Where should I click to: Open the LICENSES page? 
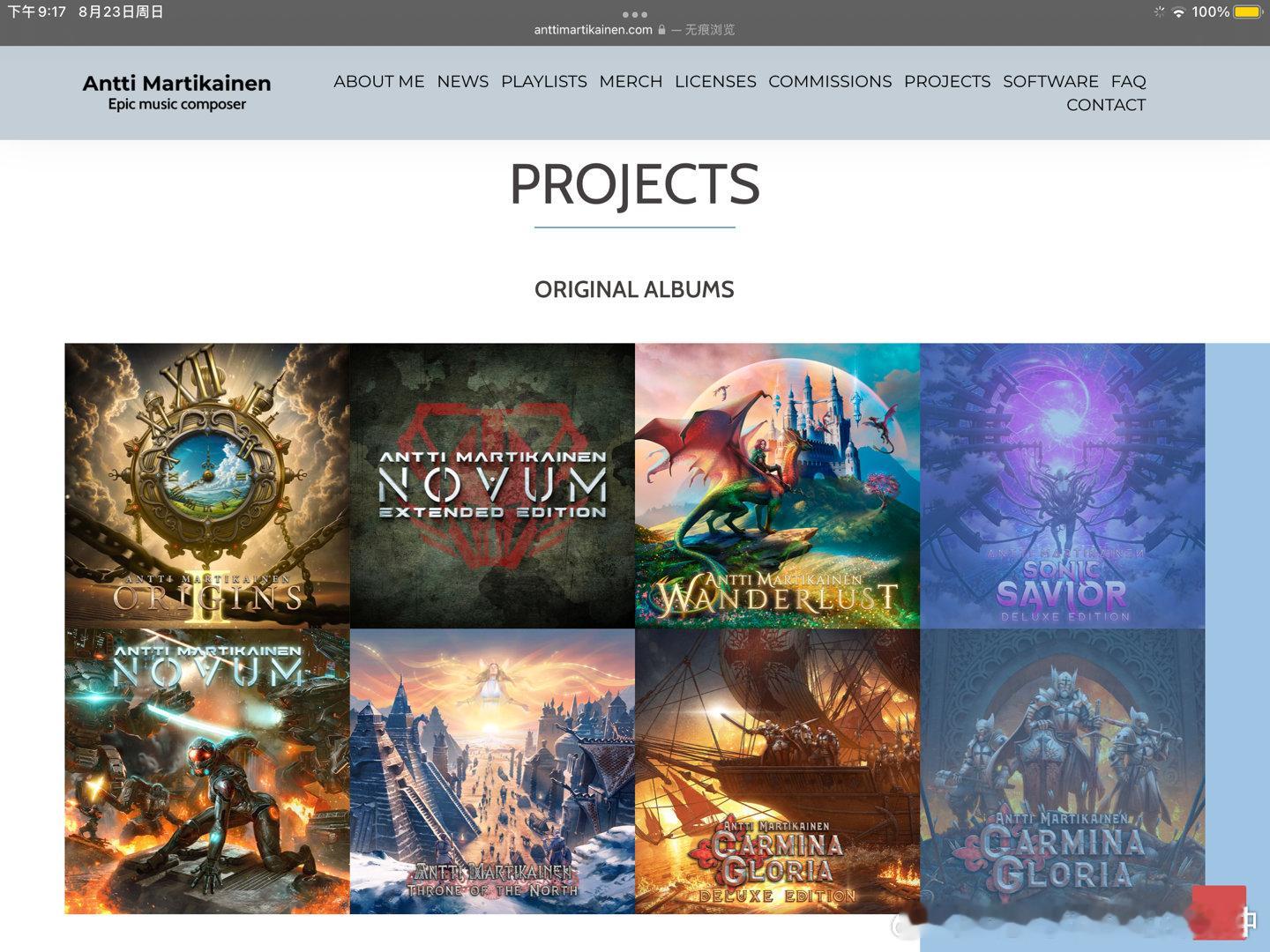pyautogui.click(x=715, y=81)
